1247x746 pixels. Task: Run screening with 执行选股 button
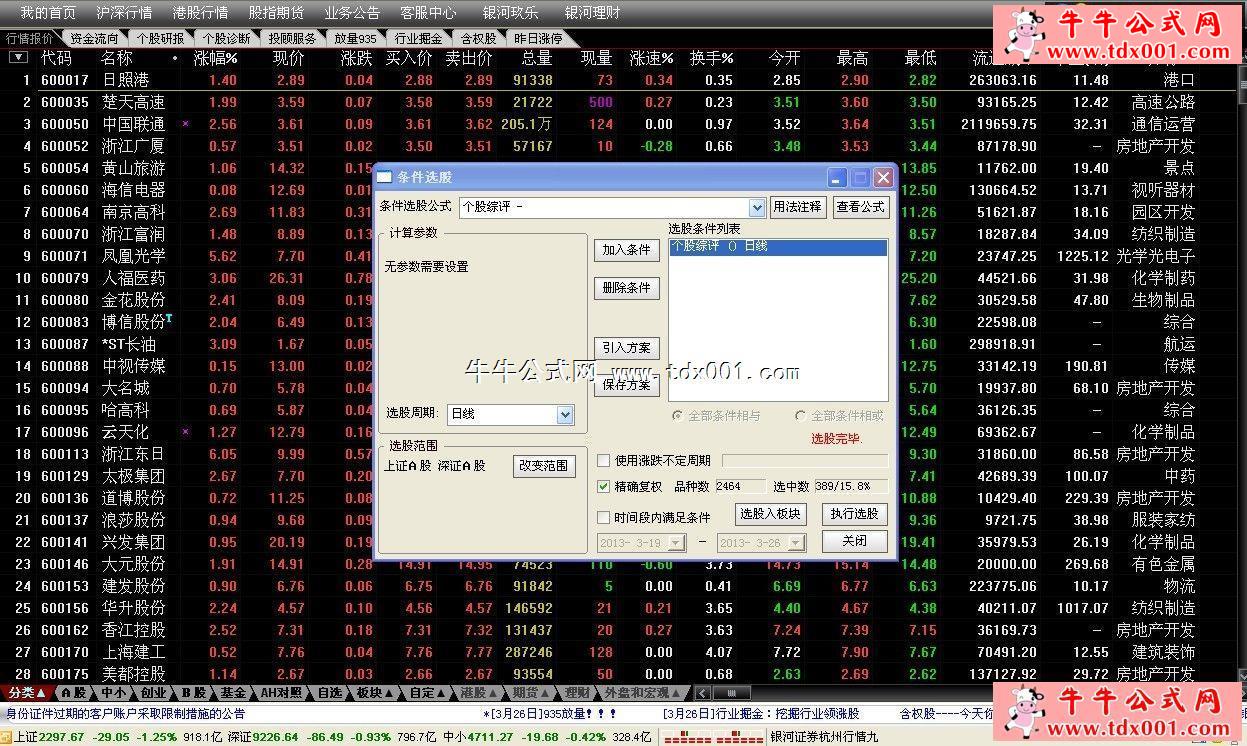point(855,514)
